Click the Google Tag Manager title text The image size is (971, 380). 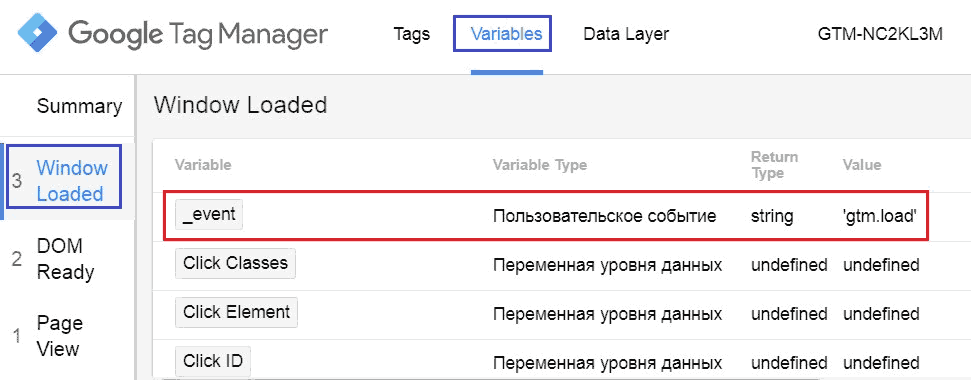pyautogui.click(x=198, y=34)
